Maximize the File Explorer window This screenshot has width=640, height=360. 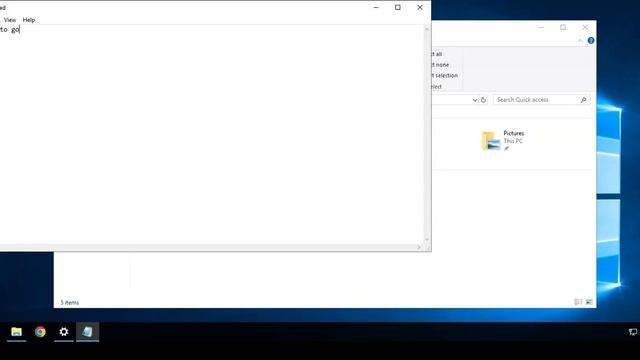click(563, 27)
